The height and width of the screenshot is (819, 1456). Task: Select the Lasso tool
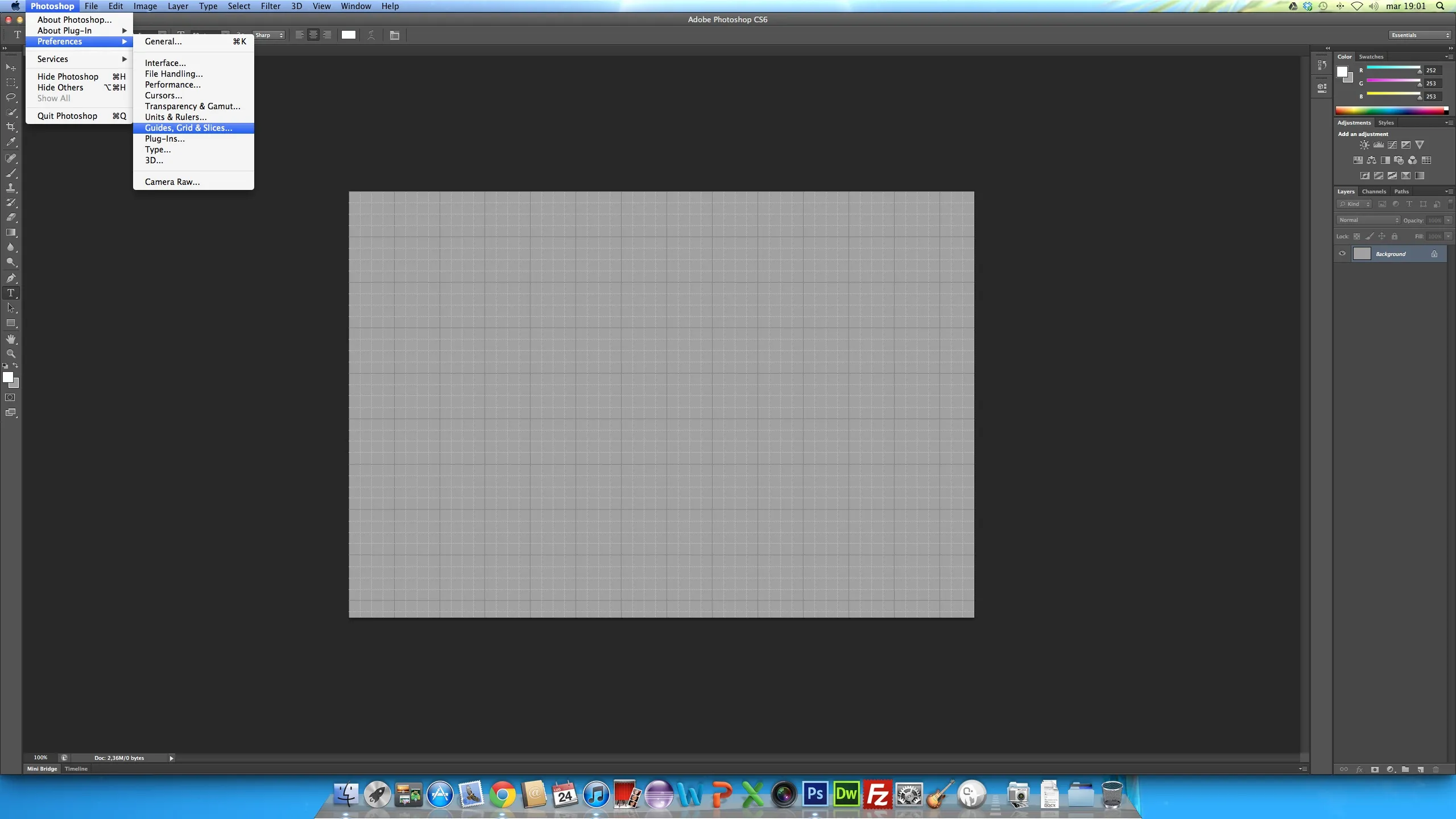point(11,97)
